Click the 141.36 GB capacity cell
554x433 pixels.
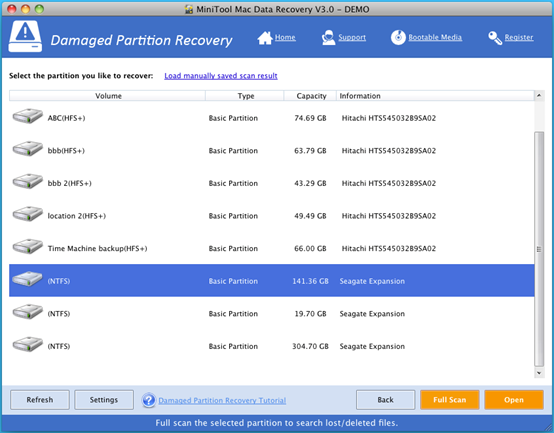[310, 281]
